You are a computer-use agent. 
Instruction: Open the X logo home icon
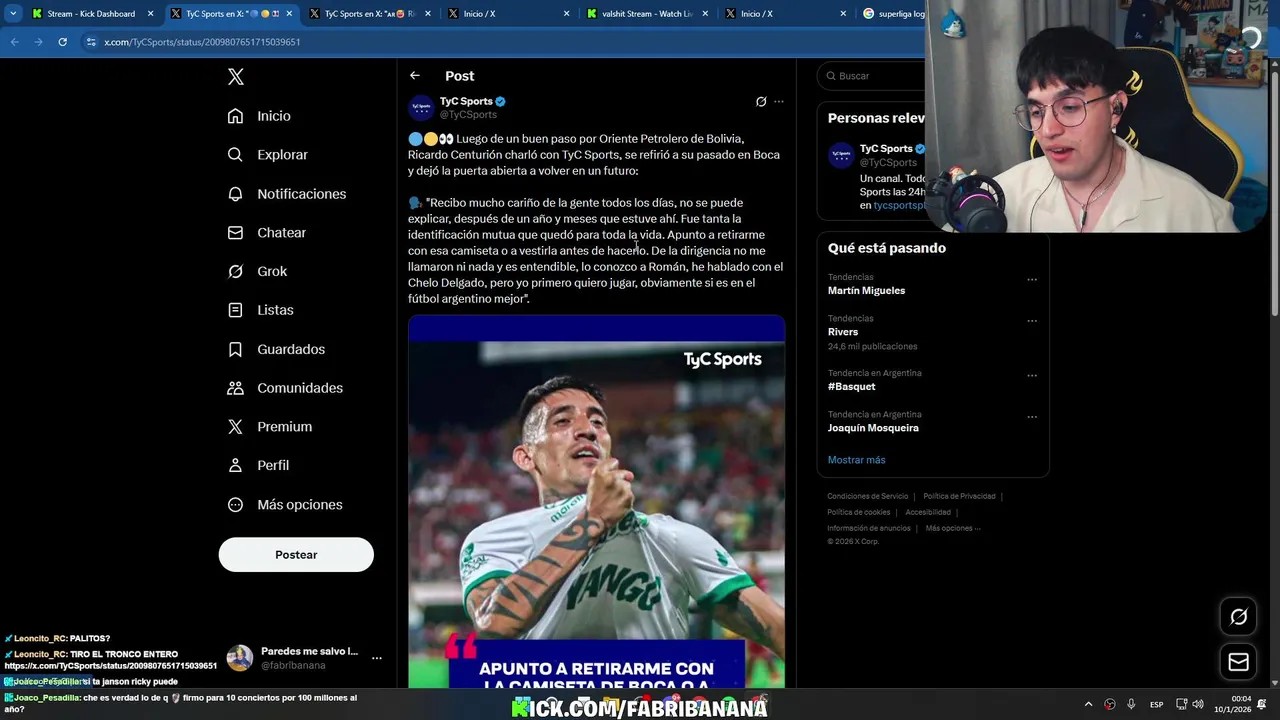pyautogui.click(x=235, y=77)
